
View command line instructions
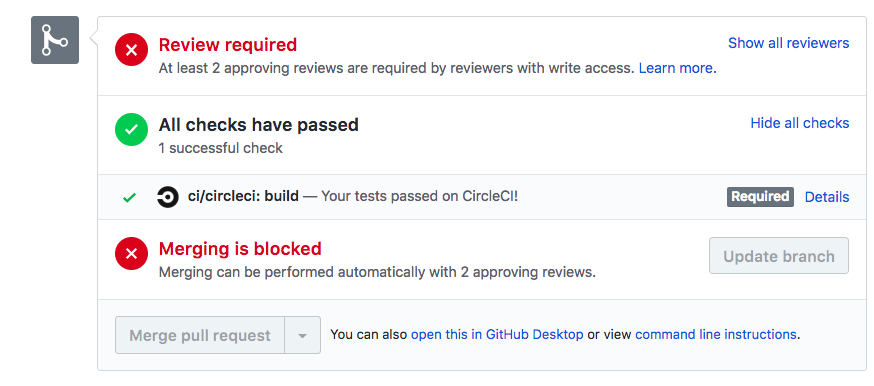[x=716, y=335]
